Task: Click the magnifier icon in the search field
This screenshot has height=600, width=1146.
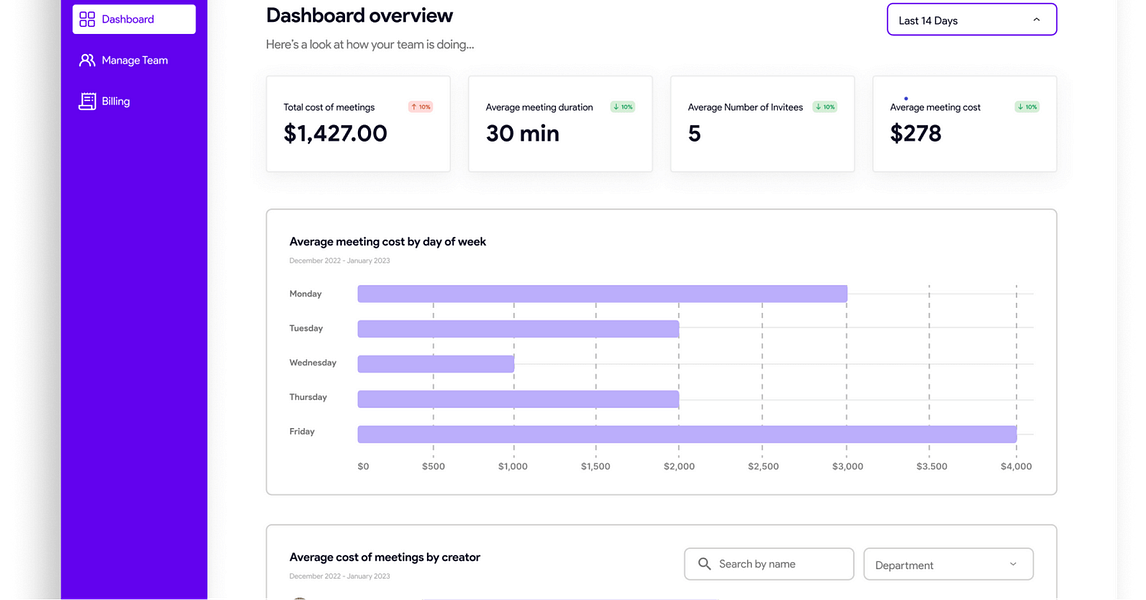Action: pyautogui.click(x=705, y=564)
